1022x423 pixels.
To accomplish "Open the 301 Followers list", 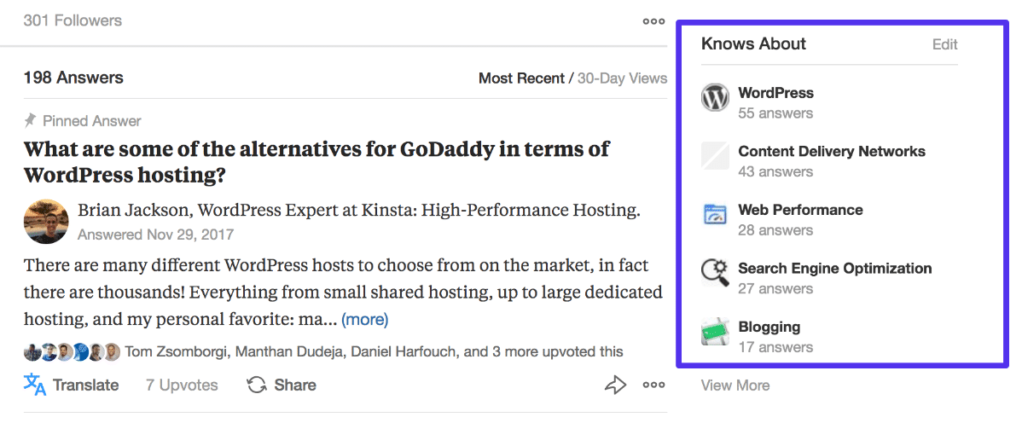I will click(72, 20).
